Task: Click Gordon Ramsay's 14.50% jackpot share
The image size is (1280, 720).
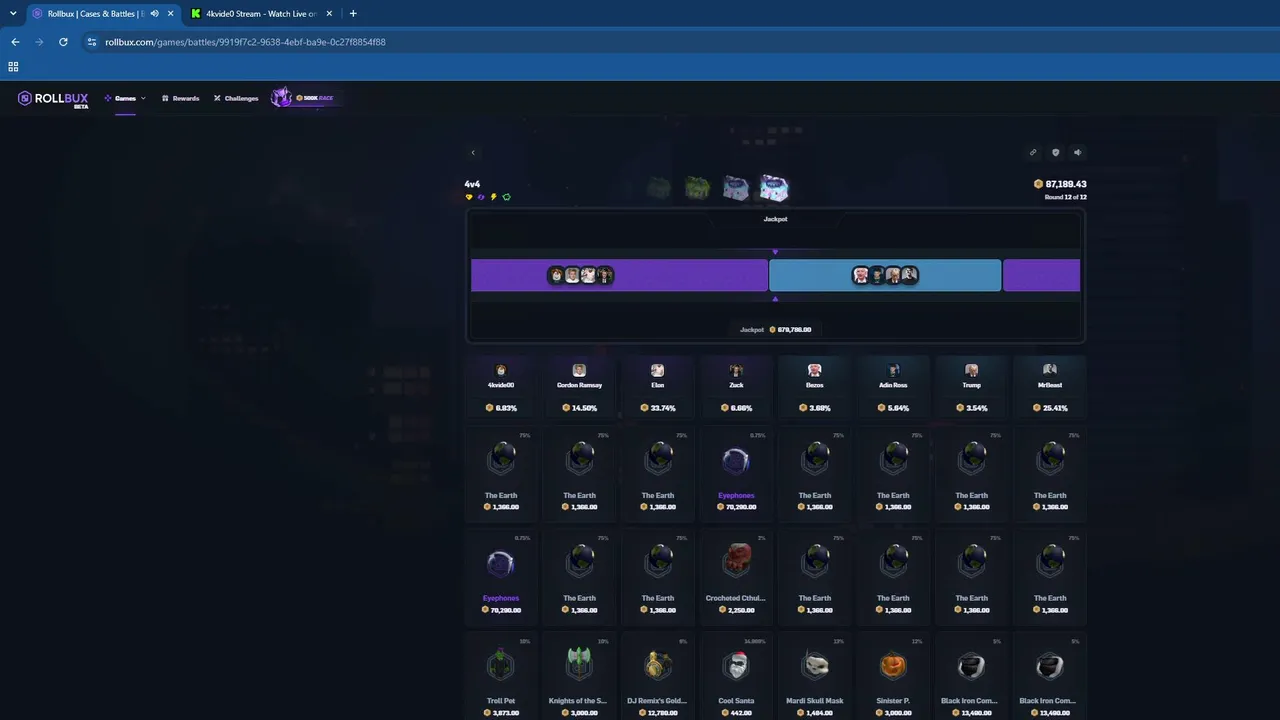Action: click(579, 408)
